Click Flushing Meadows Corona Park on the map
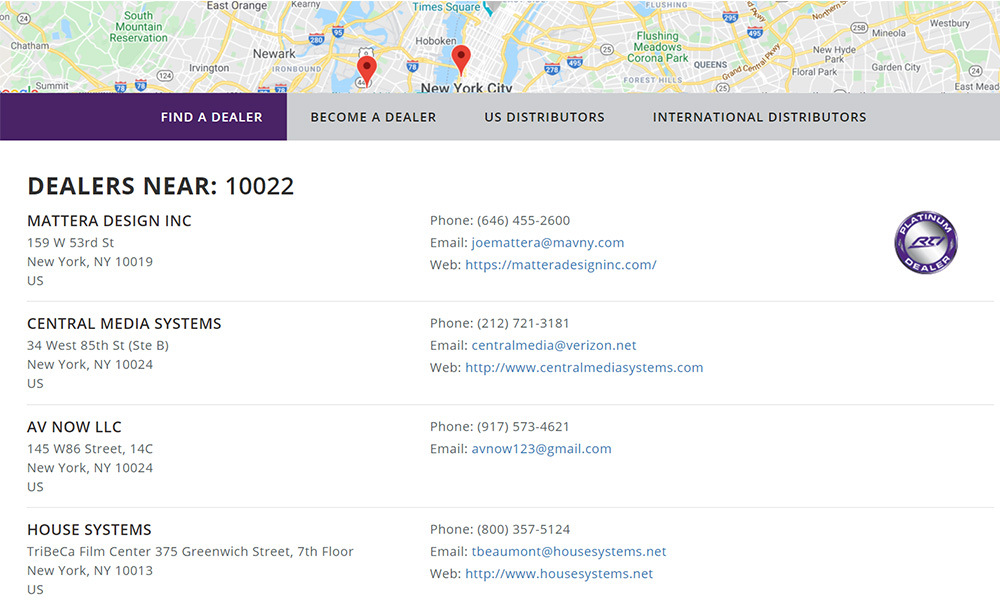This screenshot has width=1000, height=601. pos(658,47)
